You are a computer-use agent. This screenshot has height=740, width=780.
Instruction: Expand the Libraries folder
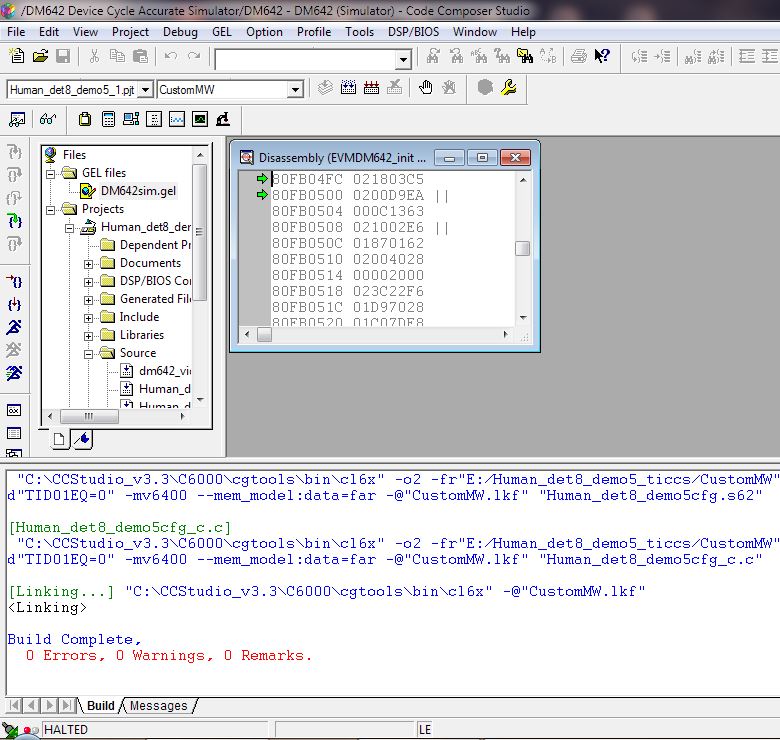pos(88,336)
